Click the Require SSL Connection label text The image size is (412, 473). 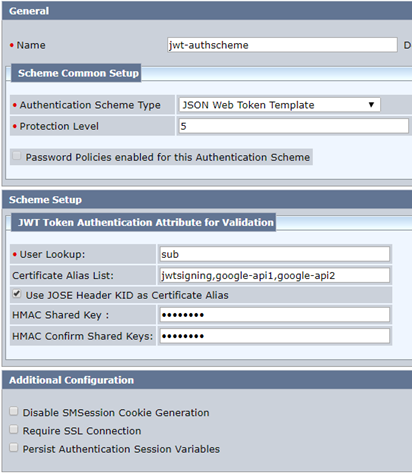pos(82,431)
